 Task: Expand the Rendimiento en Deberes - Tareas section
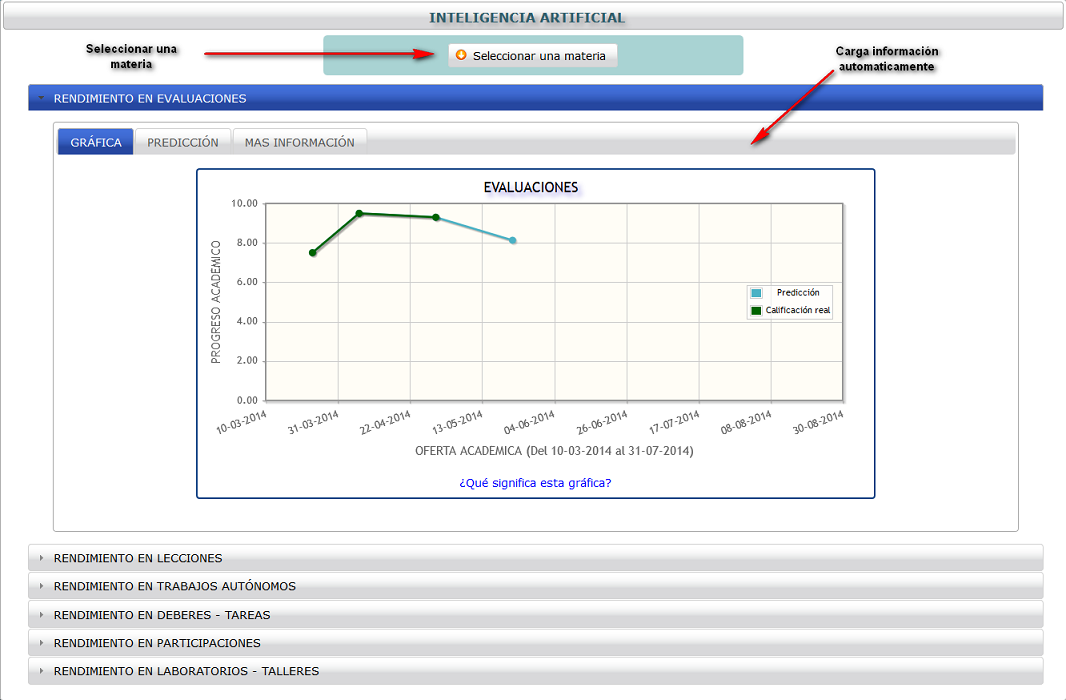[x=535, y=614]
